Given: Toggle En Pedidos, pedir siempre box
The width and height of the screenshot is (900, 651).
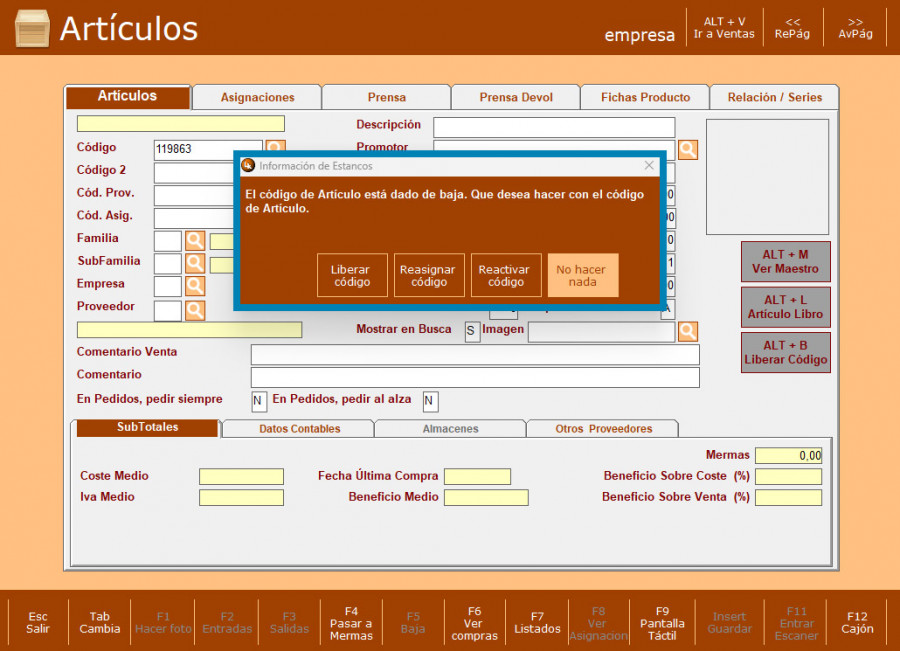Looking at the screenshot, I should tap(259, 401).
